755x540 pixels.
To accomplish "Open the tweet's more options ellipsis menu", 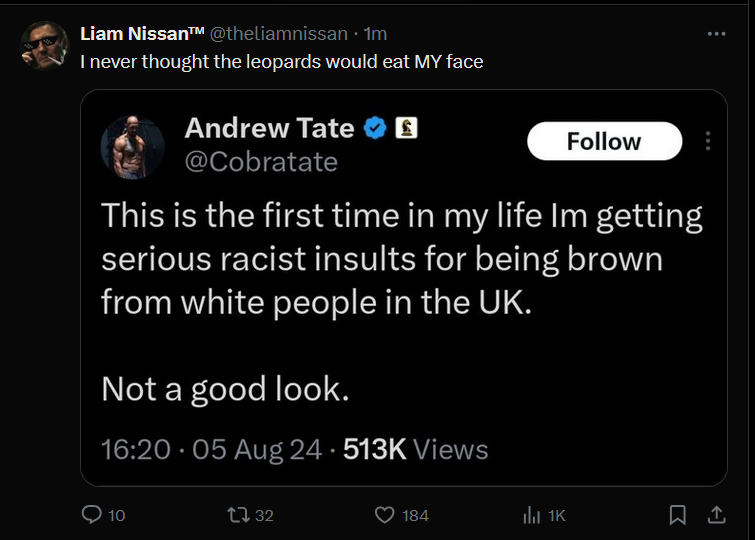I will [x=716, y=34].
